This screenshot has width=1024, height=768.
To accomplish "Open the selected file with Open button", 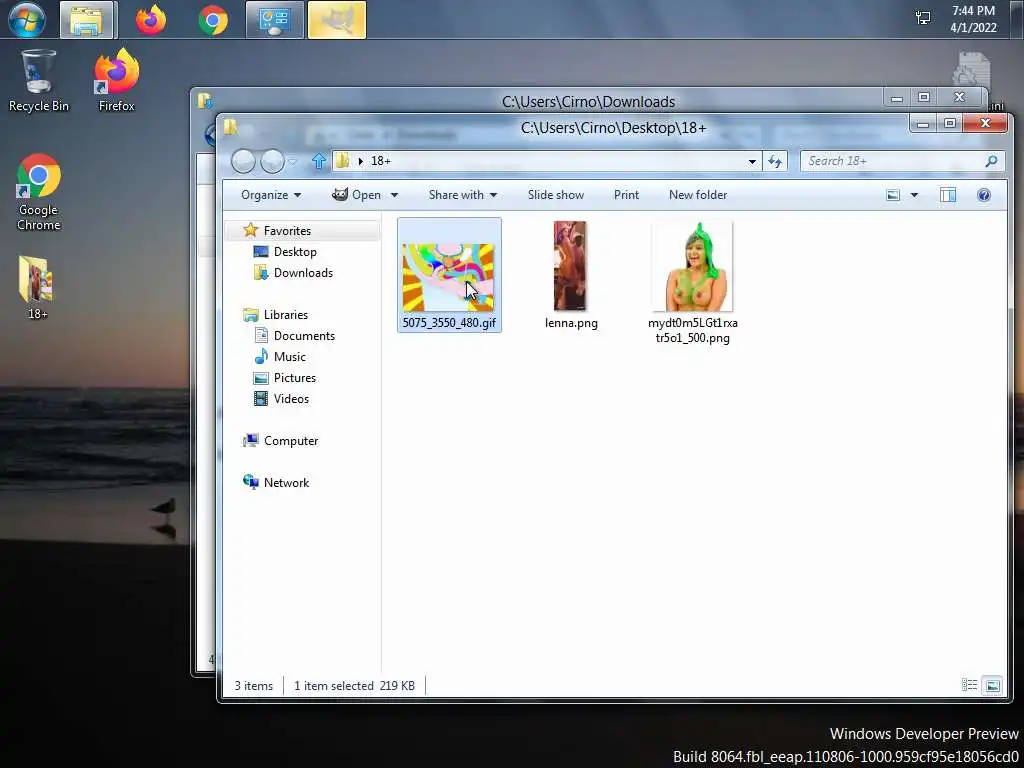I will click(x=357, y=195).
